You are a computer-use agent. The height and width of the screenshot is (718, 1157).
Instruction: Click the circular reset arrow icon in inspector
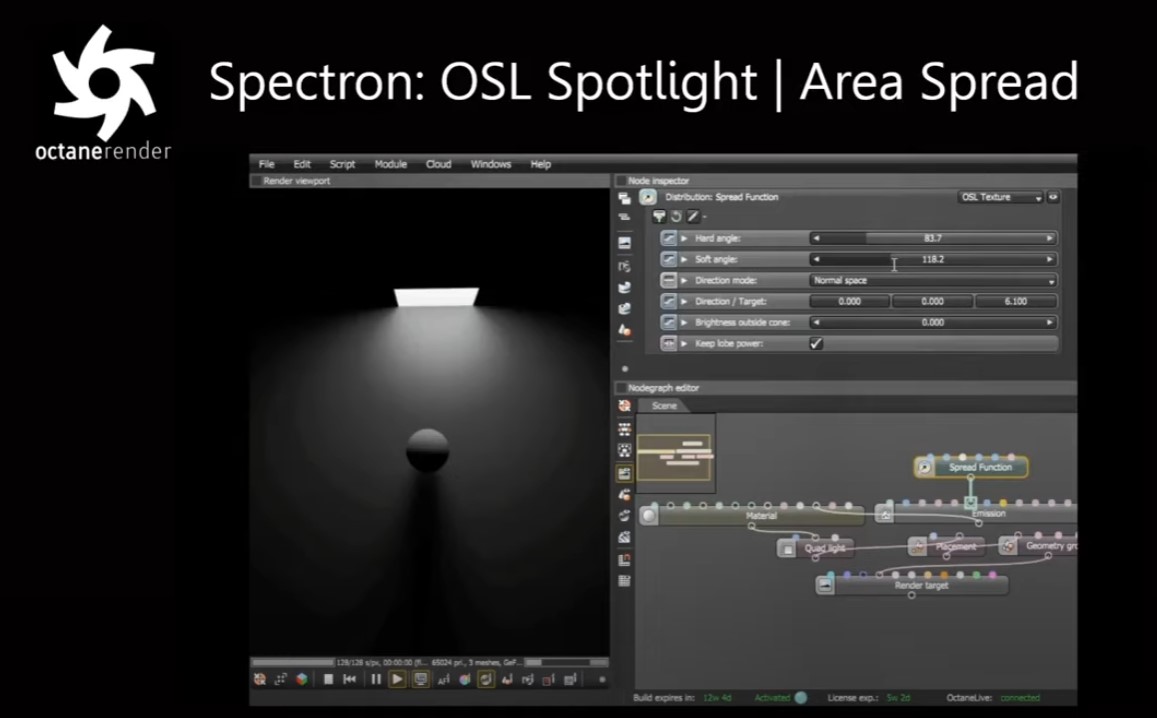(x=676, y=216)
